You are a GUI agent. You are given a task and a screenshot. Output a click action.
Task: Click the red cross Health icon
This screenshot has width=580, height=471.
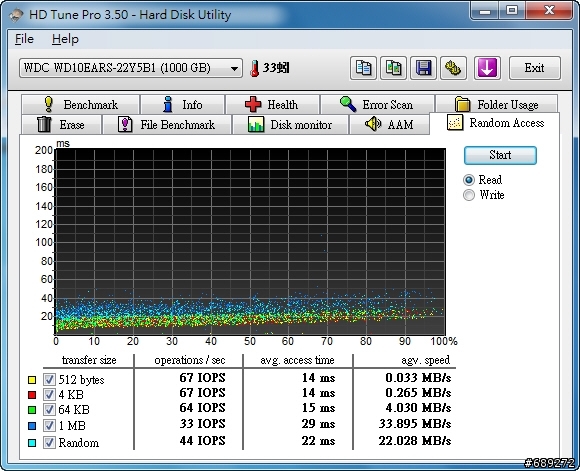click(253, 104)
